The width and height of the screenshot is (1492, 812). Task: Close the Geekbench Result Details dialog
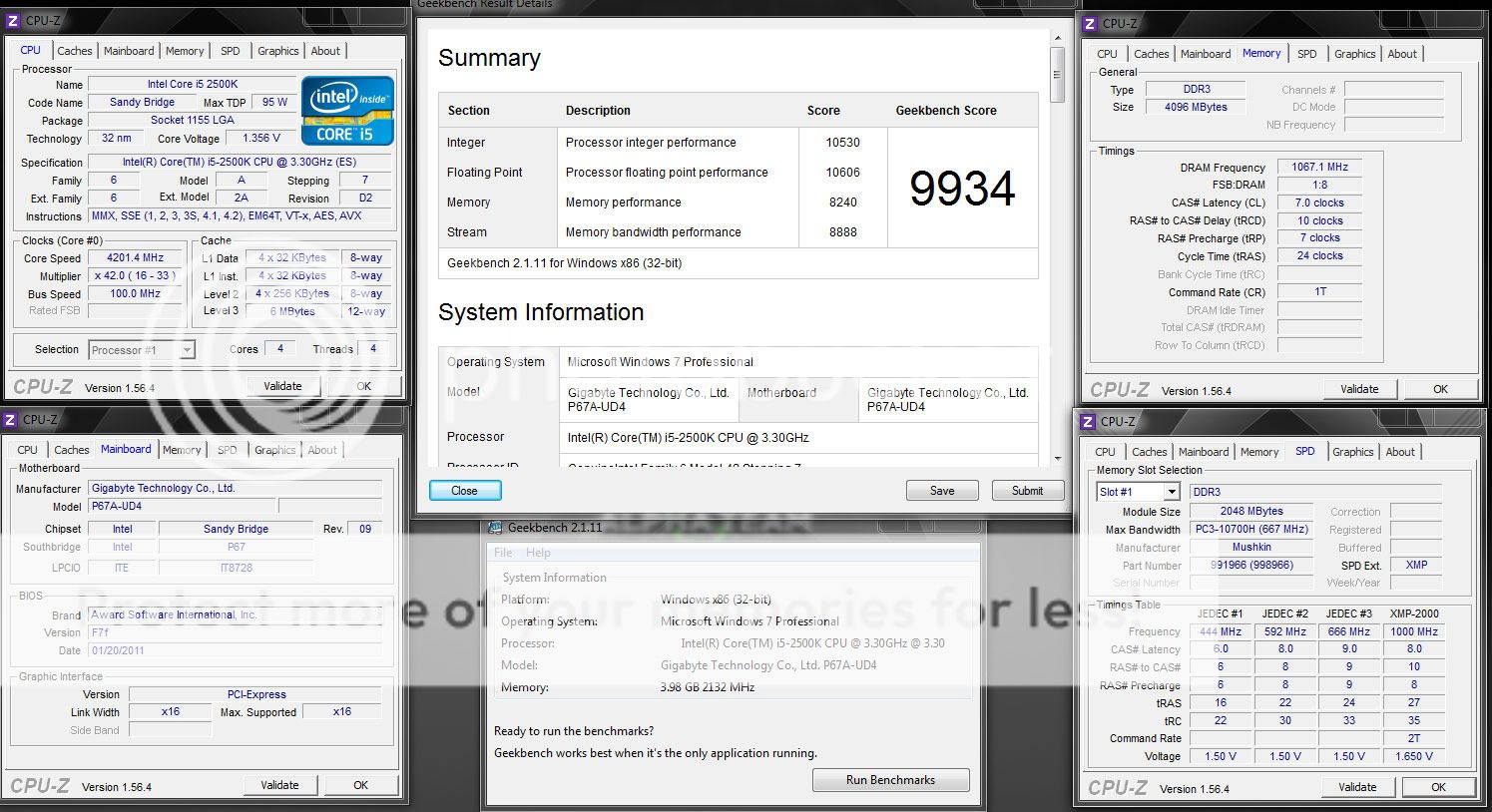coord(465,491)
